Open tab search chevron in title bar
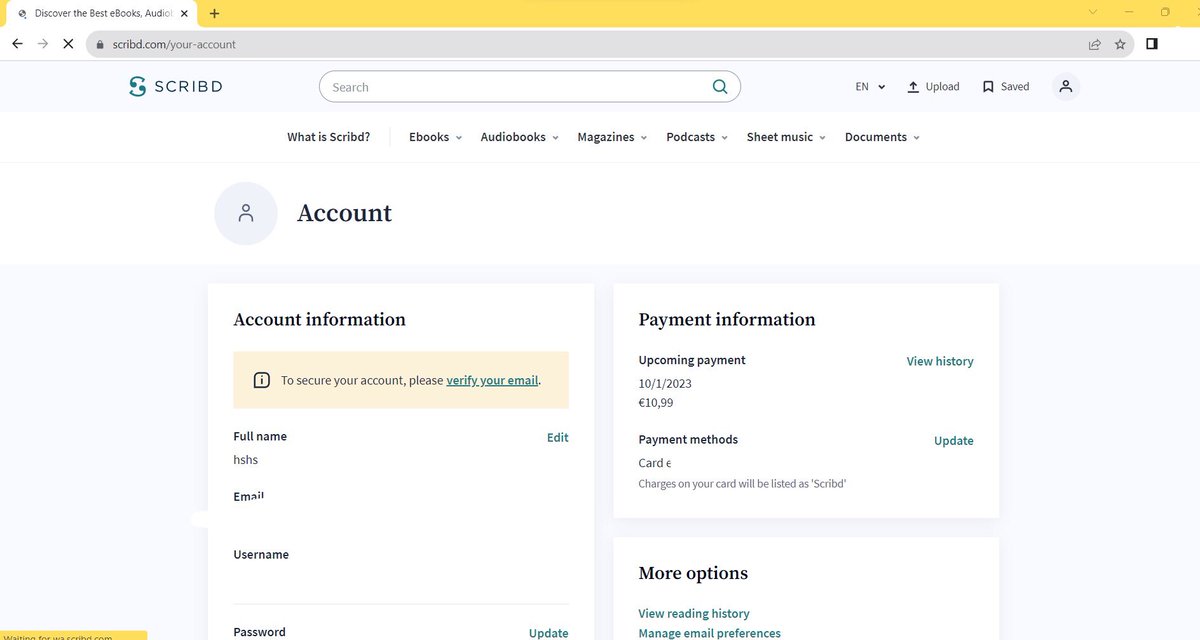 tap(1092, 12)
